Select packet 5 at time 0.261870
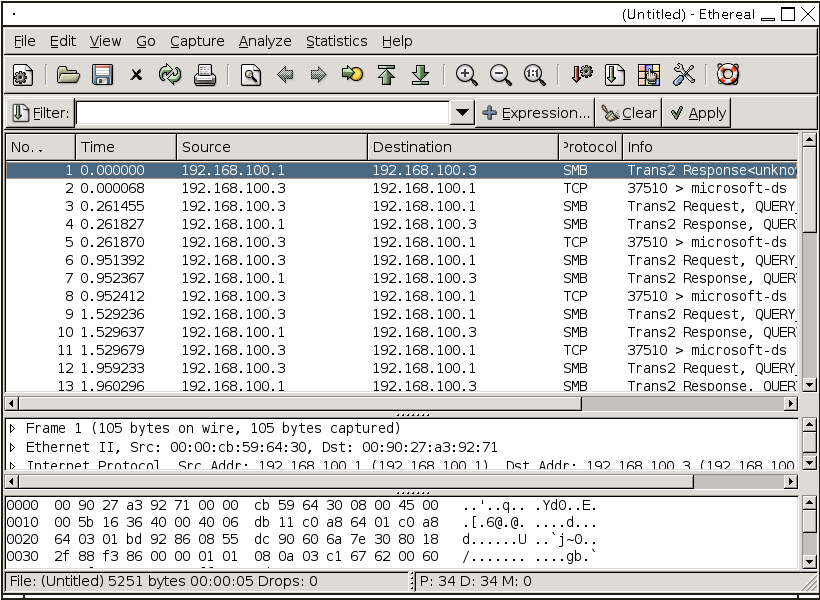The height and width of the screenshot is (600, 820). coord(402,242)
